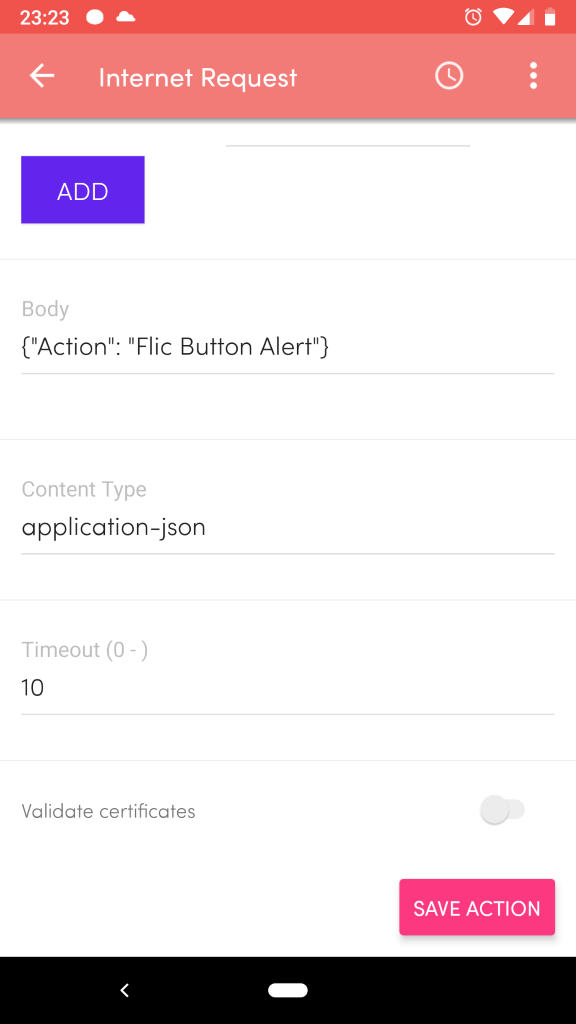Click the SAVE ACTION button

(x=477, y=907)
